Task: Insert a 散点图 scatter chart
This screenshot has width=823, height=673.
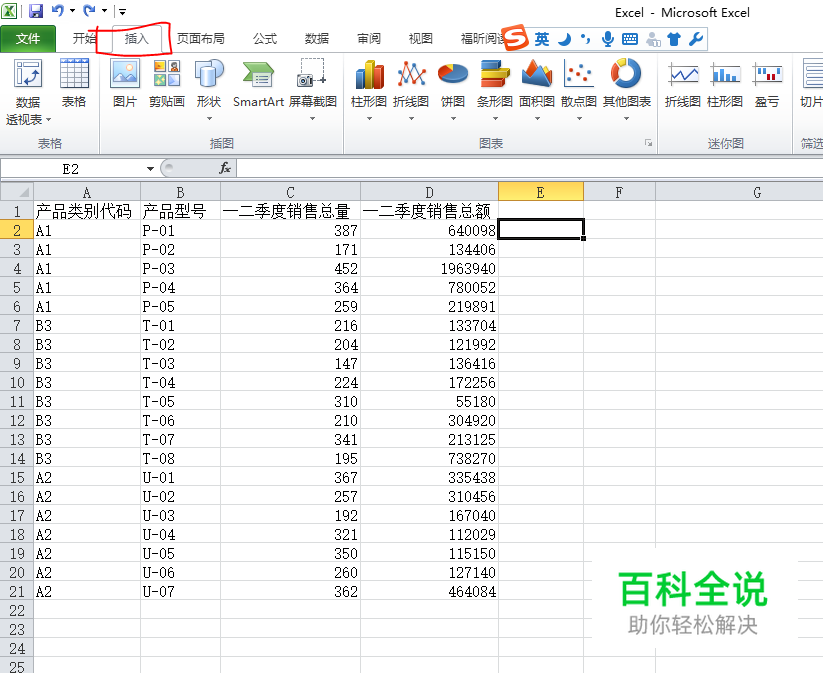Action: 579,89
